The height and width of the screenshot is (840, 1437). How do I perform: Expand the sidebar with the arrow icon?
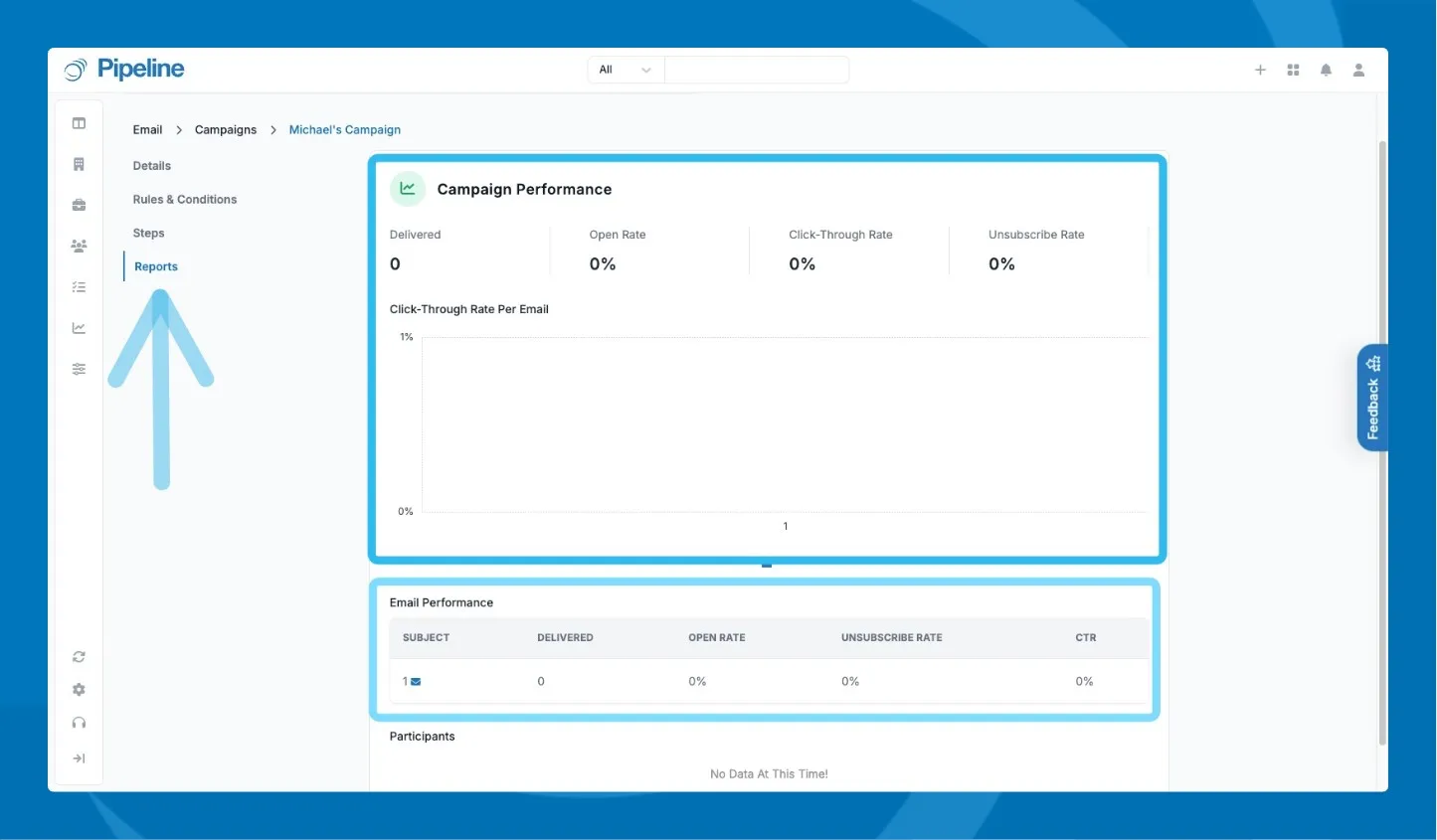pos(79,758)
